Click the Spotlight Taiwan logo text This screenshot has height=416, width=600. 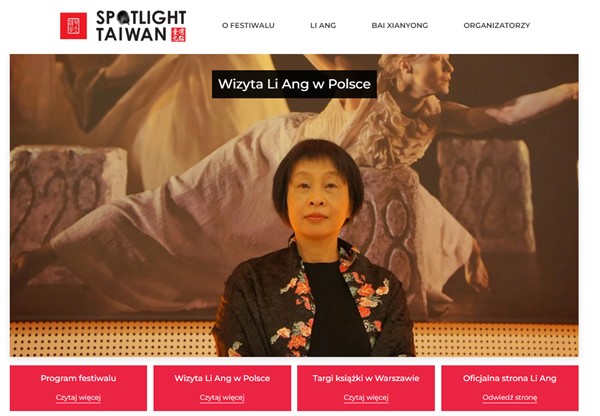[x=141, y=26]
